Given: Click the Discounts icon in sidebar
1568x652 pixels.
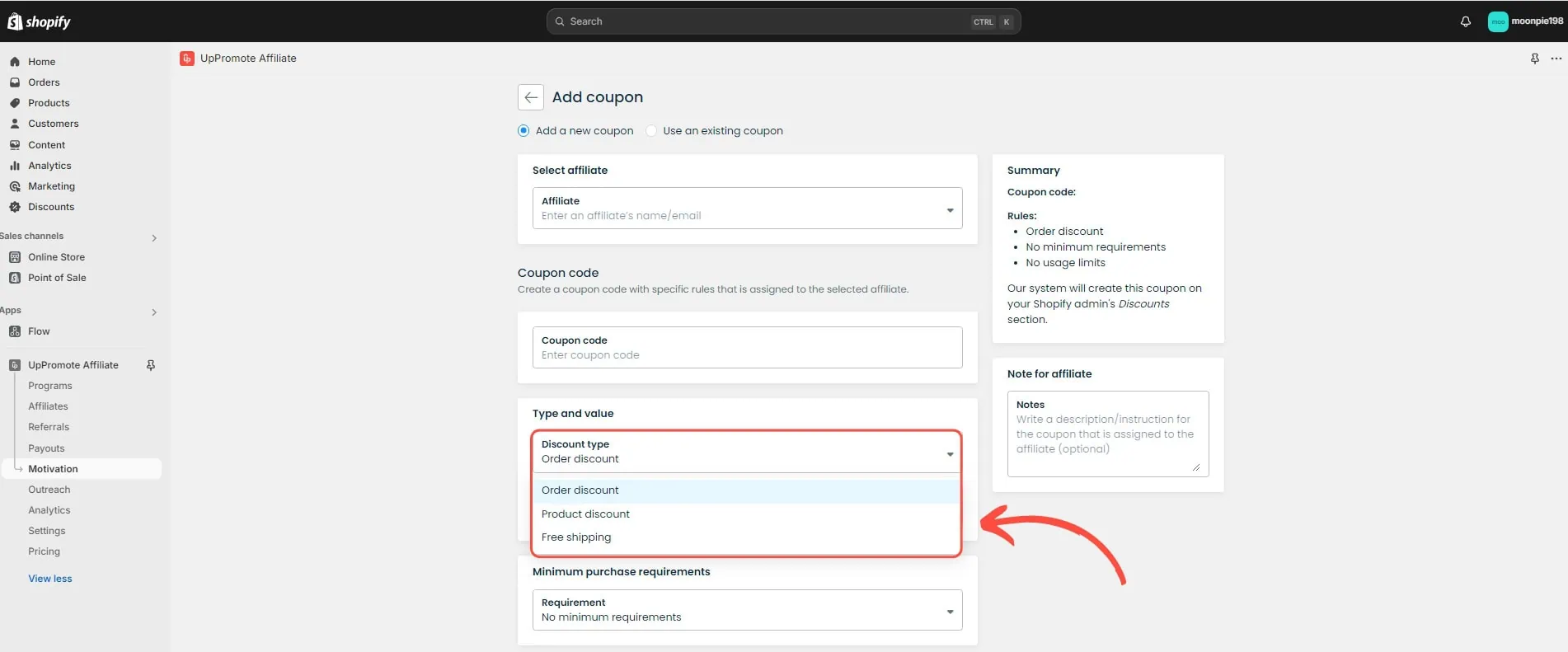Looking at the screenshot, I should (15, 207).
